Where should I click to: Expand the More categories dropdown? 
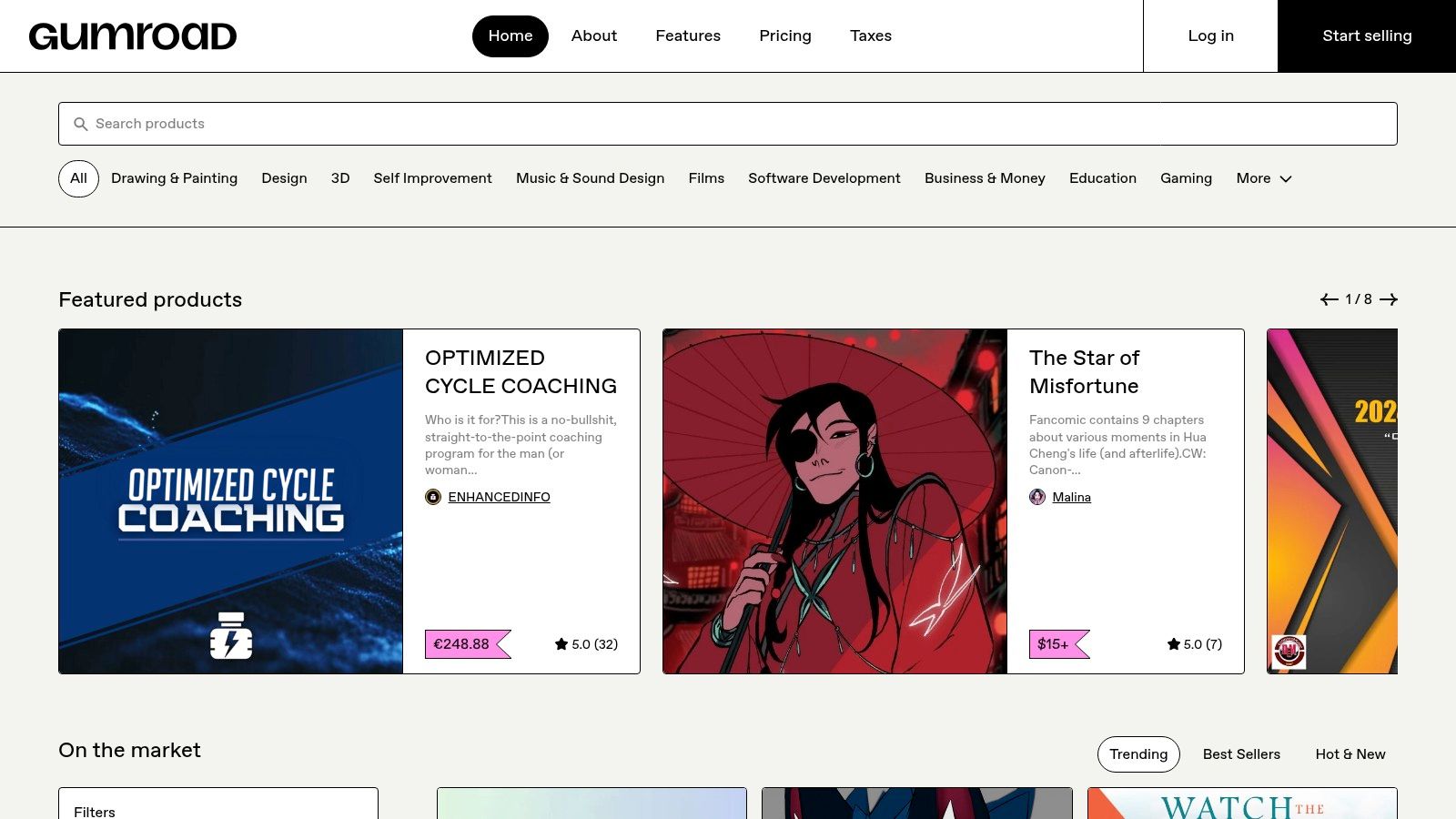(1263, 178)
